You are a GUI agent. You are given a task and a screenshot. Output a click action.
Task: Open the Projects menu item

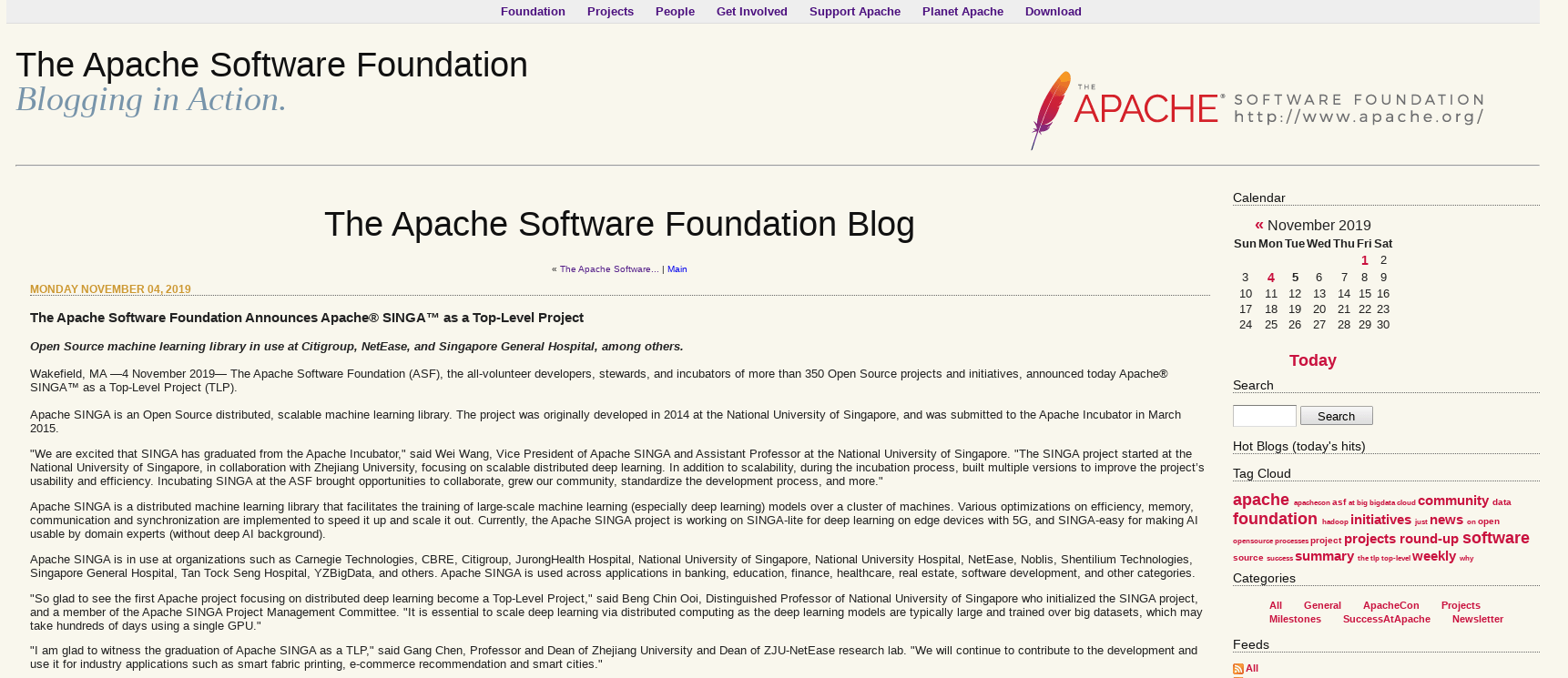tap(610, 11)
